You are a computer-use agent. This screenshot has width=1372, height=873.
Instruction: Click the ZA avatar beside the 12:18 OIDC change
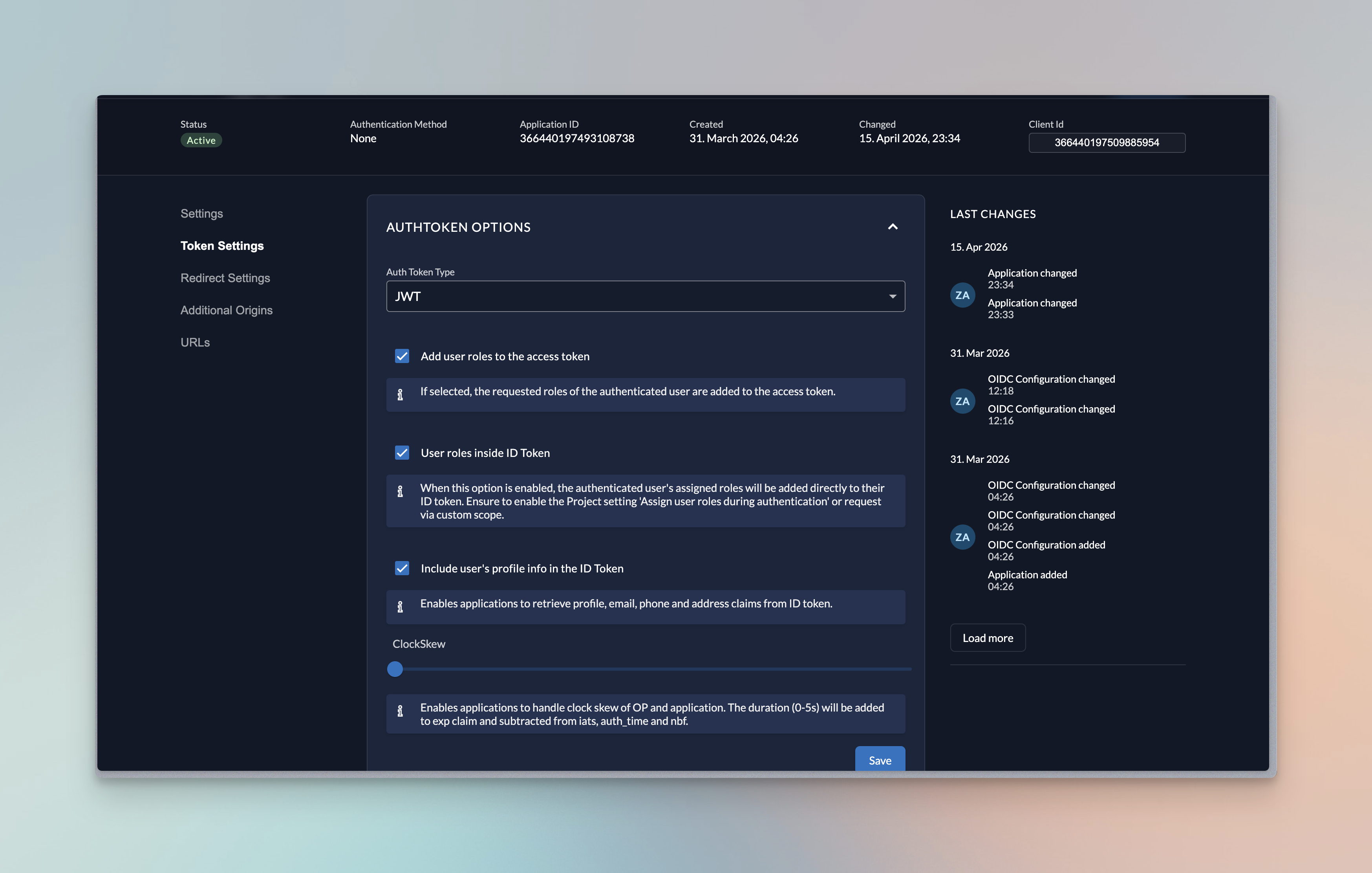click(962, 401)
